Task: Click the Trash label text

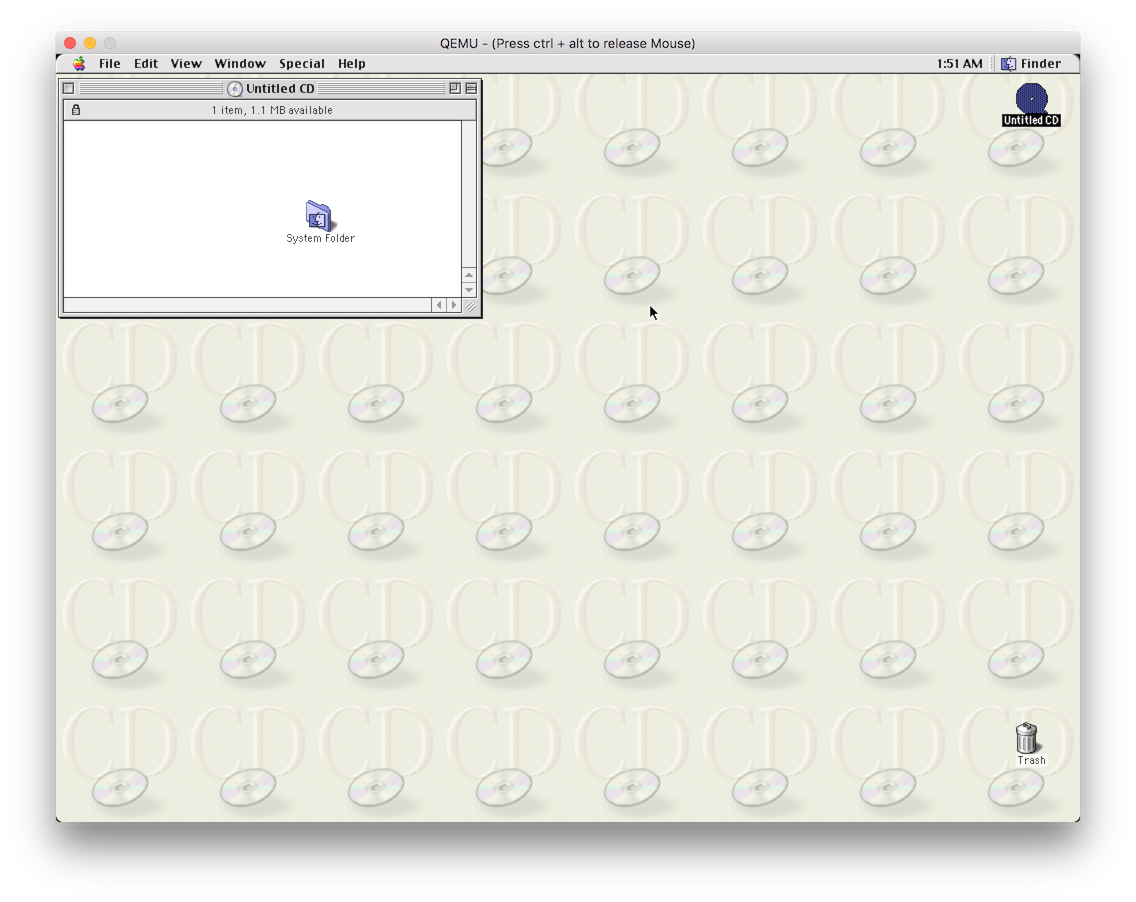Action: point(1031,760)
